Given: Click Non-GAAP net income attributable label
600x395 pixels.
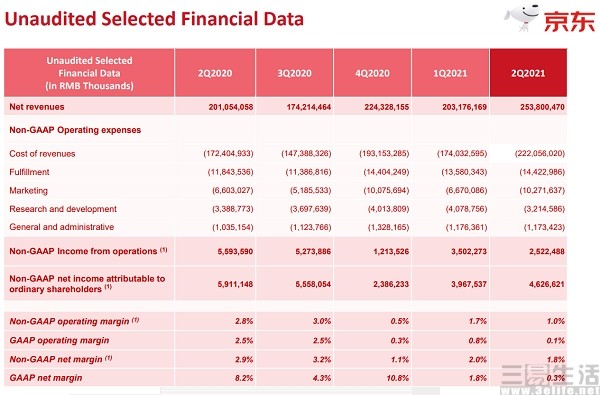Looking at the screenshot, I should pyautogui.click(x=87, y=284).
